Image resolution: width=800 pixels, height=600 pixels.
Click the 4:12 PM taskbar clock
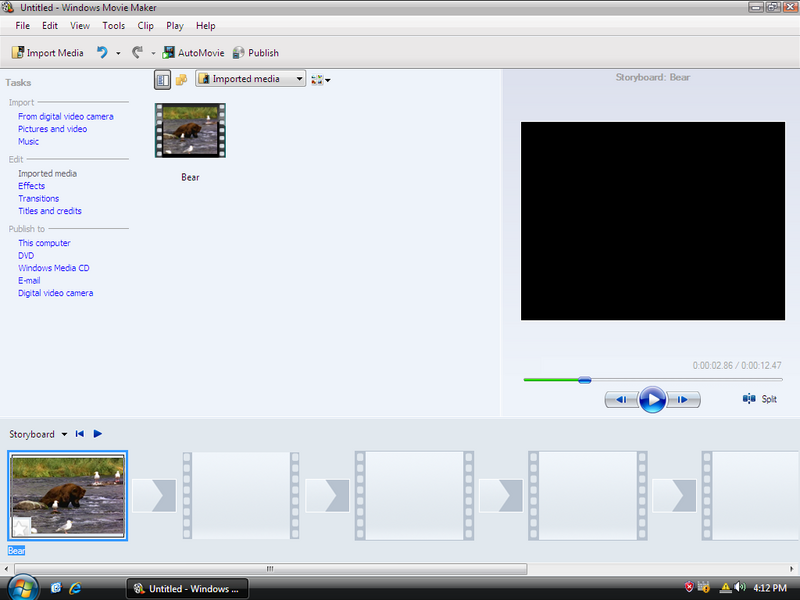(x=770, y=588)
